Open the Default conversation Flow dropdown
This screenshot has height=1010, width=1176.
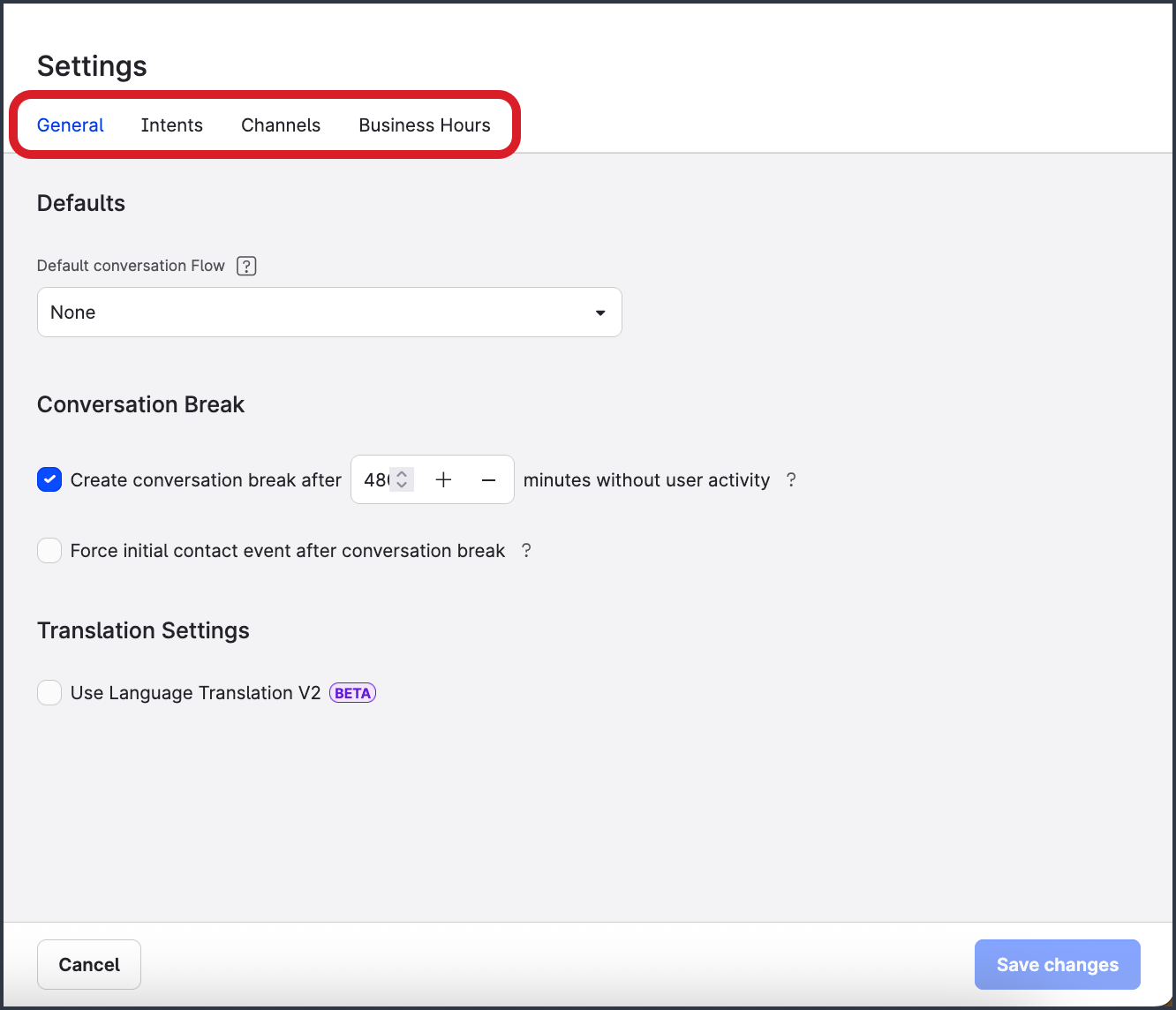tap(329, 312)
